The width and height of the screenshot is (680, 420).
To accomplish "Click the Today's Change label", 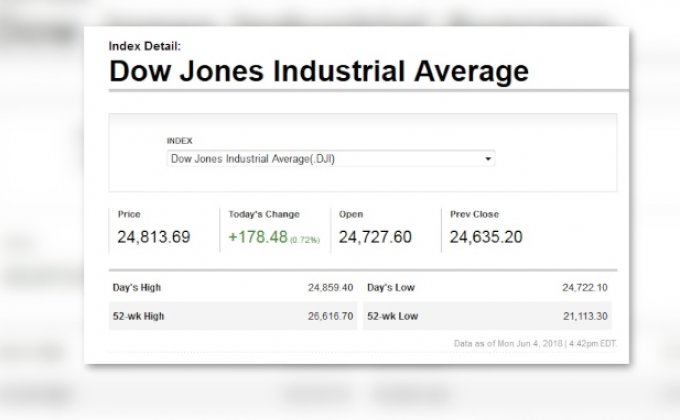I will pos(263,214).
